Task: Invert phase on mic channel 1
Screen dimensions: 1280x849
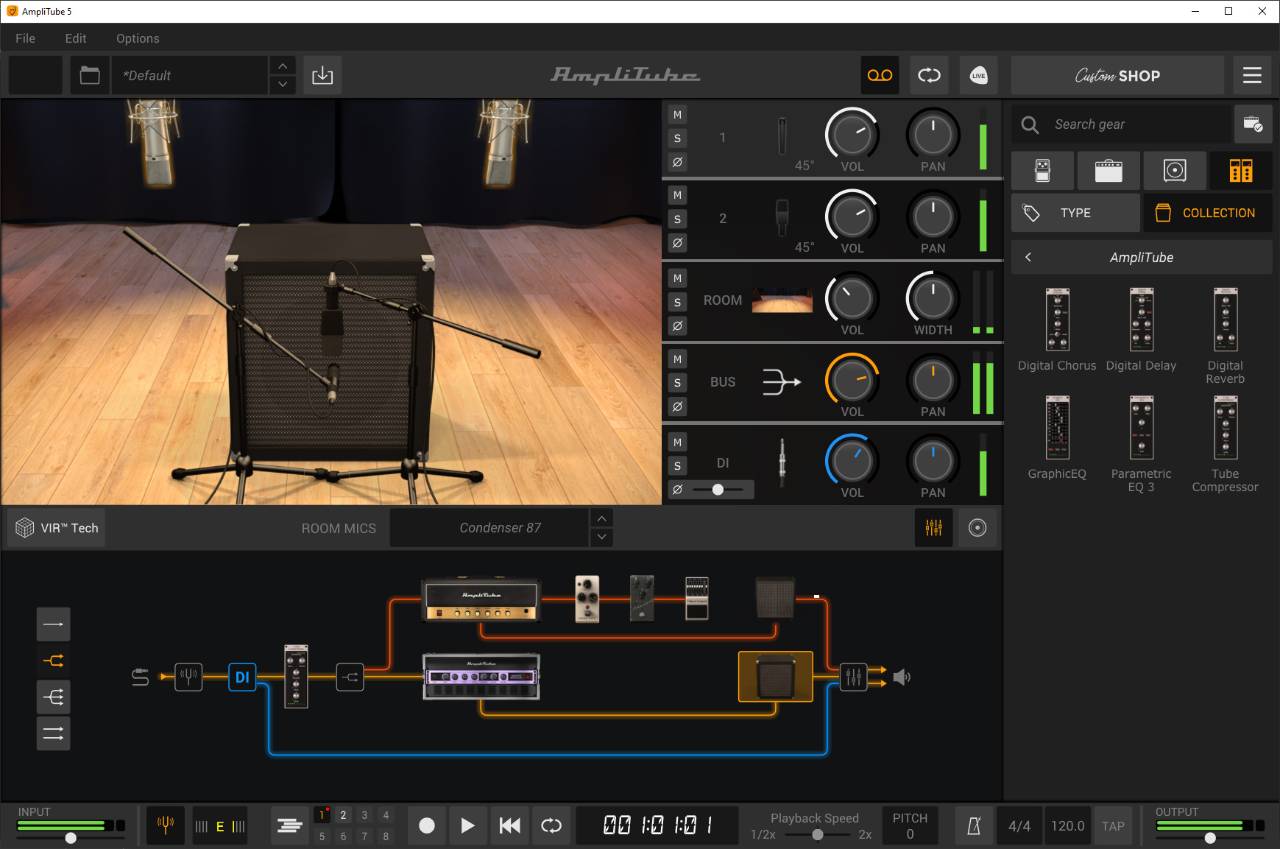Action: point(677,162)
